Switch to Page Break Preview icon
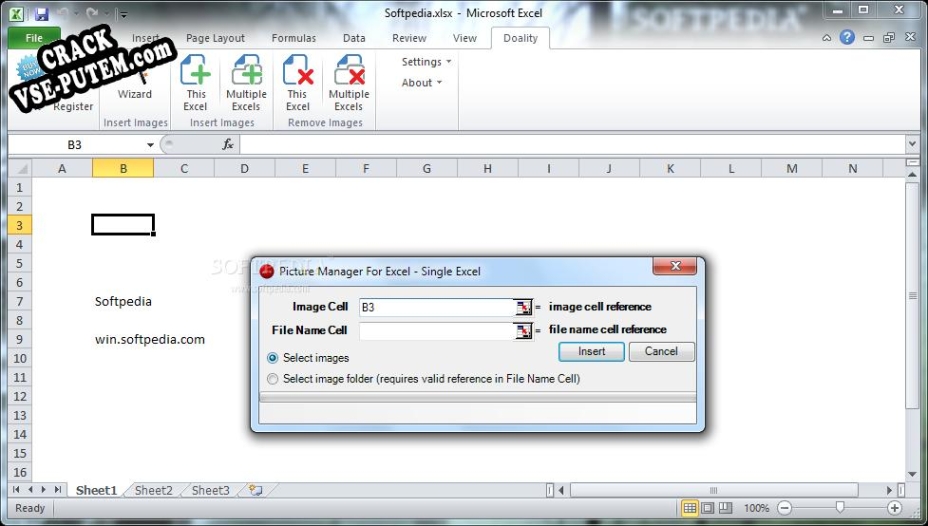This screenshot has width=928, height=526. click(725, 508)
